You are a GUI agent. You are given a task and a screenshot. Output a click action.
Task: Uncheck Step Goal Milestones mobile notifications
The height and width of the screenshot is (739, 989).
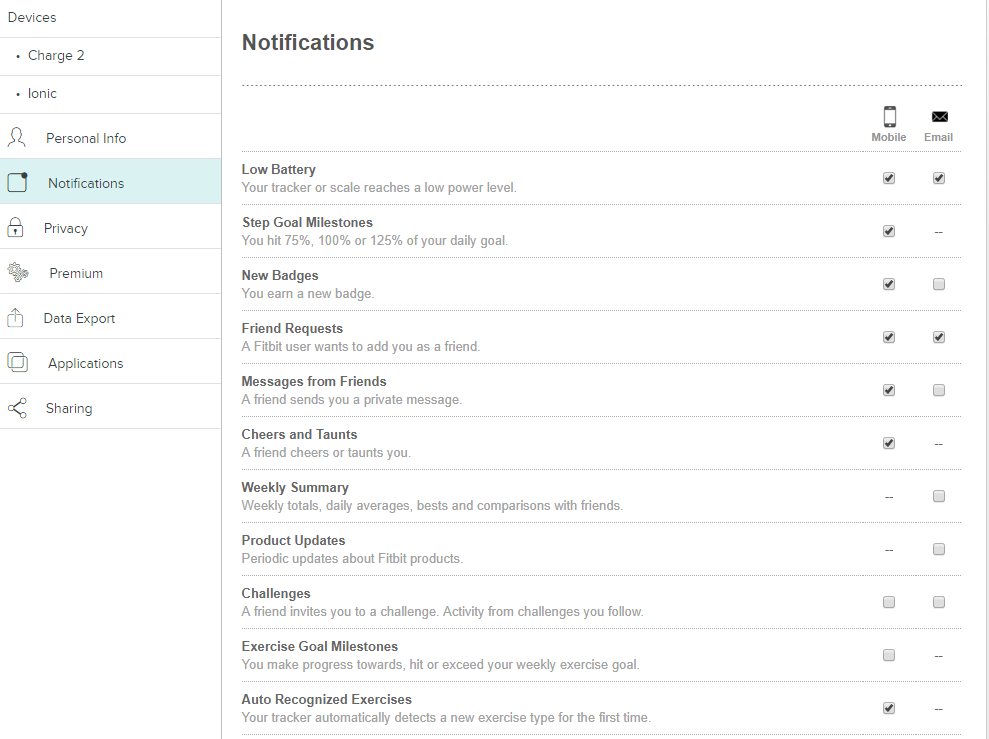[x=888, y=231]
